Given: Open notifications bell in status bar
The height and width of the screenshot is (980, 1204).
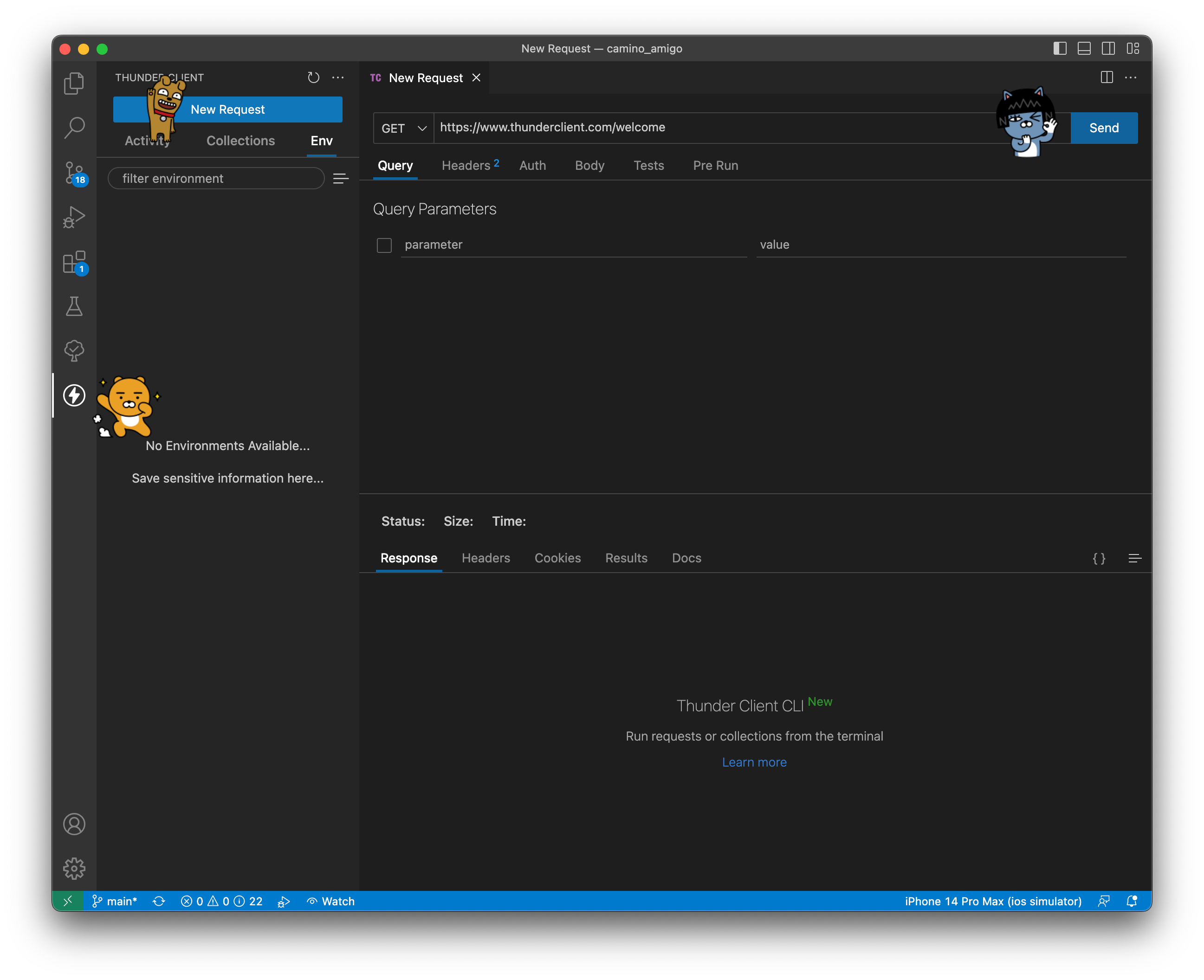Looking at the screenshot, I should (1132, 901).
